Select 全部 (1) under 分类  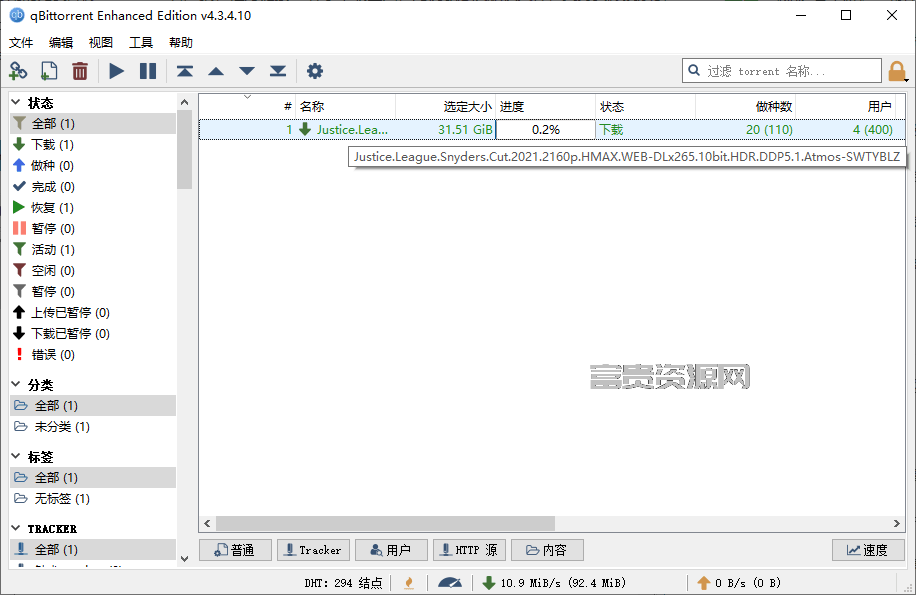pos(93,406)
